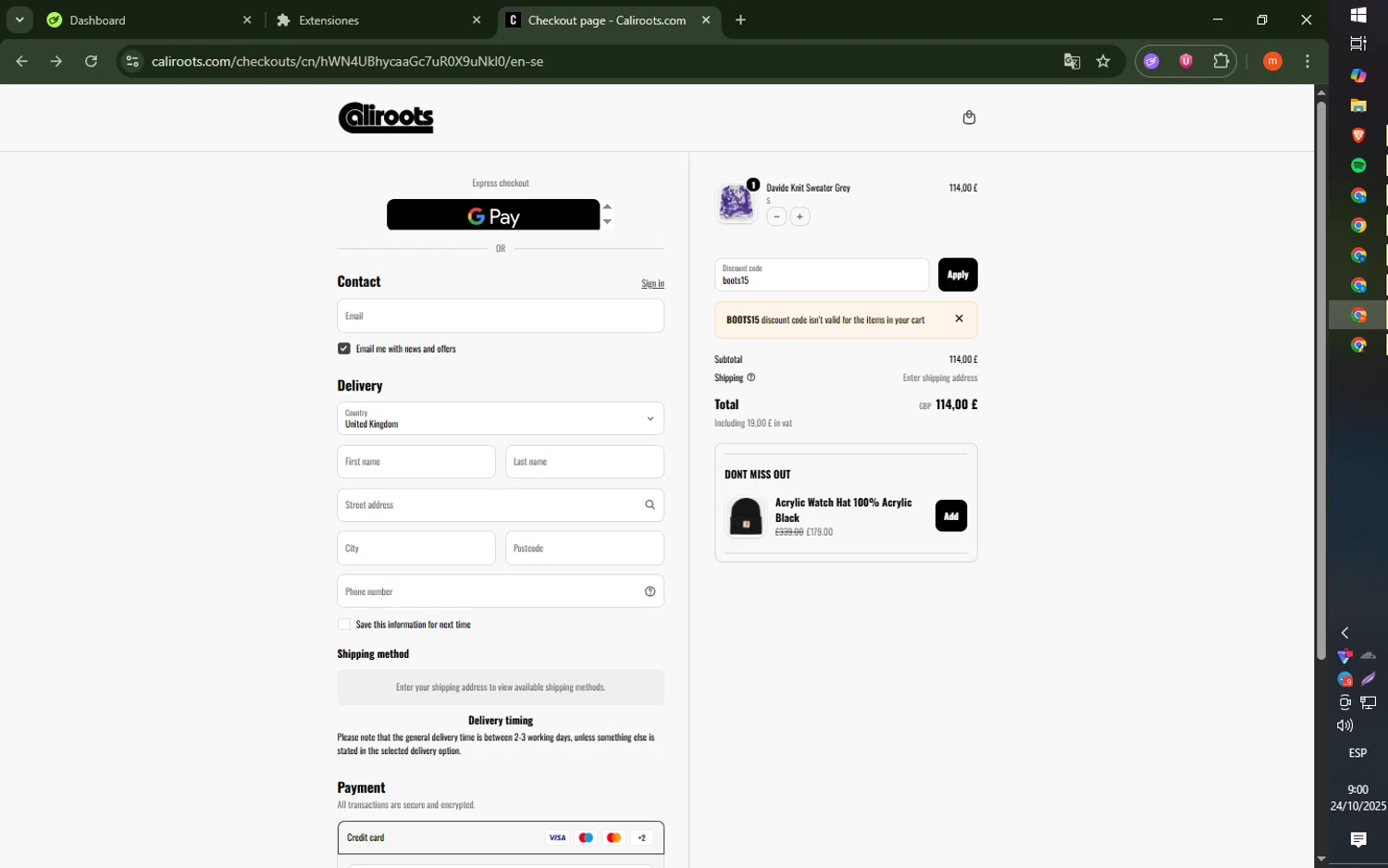Select the Checkout page - Caliroots.com tab
This screenshot has height=868, width=1388.
point(607,20)
